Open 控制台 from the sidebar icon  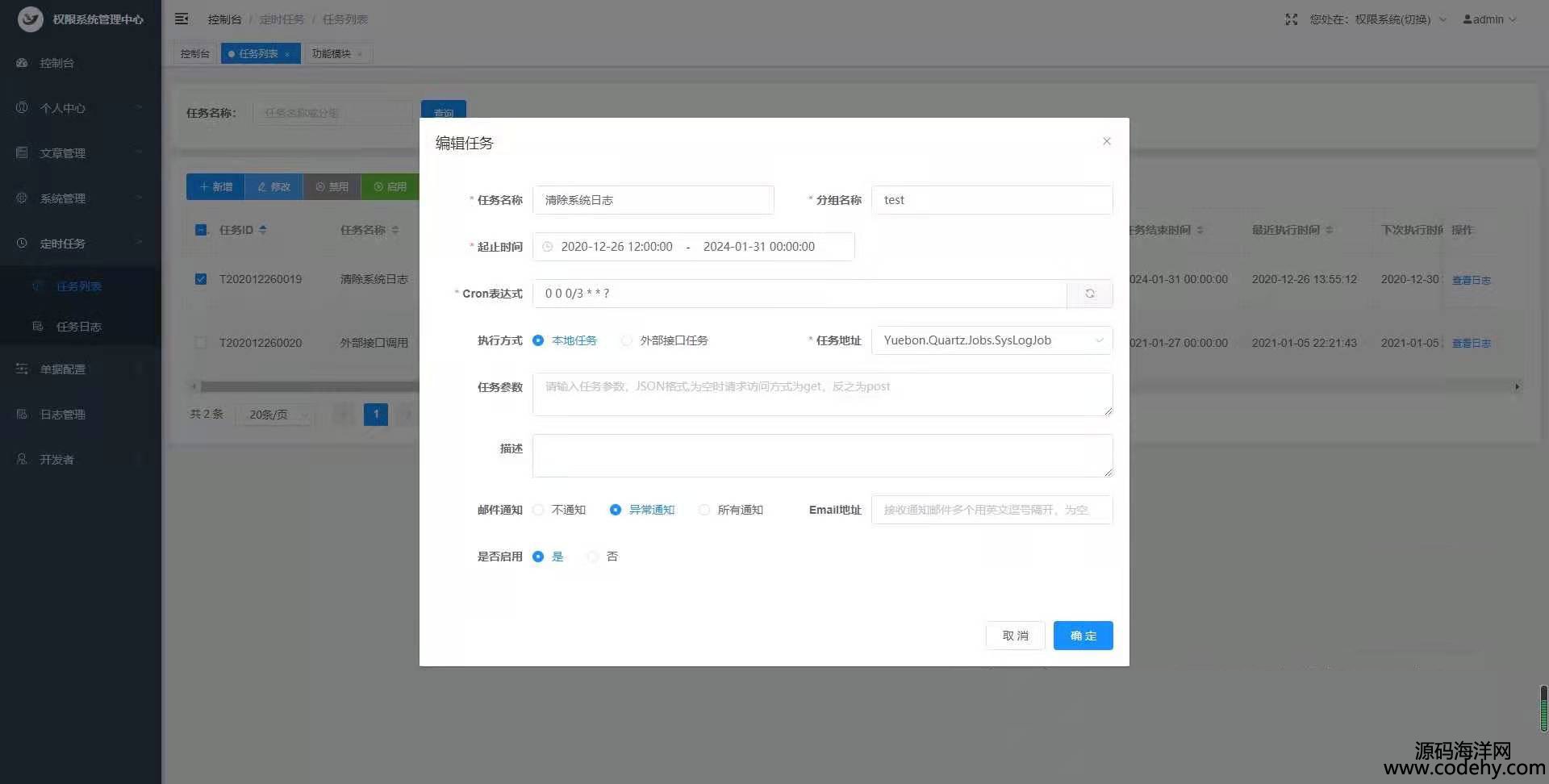23,63
